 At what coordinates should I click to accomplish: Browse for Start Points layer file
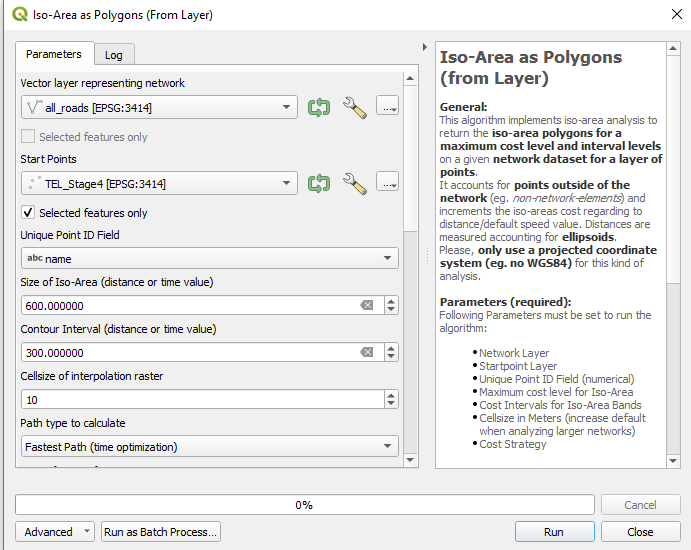point(387,182)
